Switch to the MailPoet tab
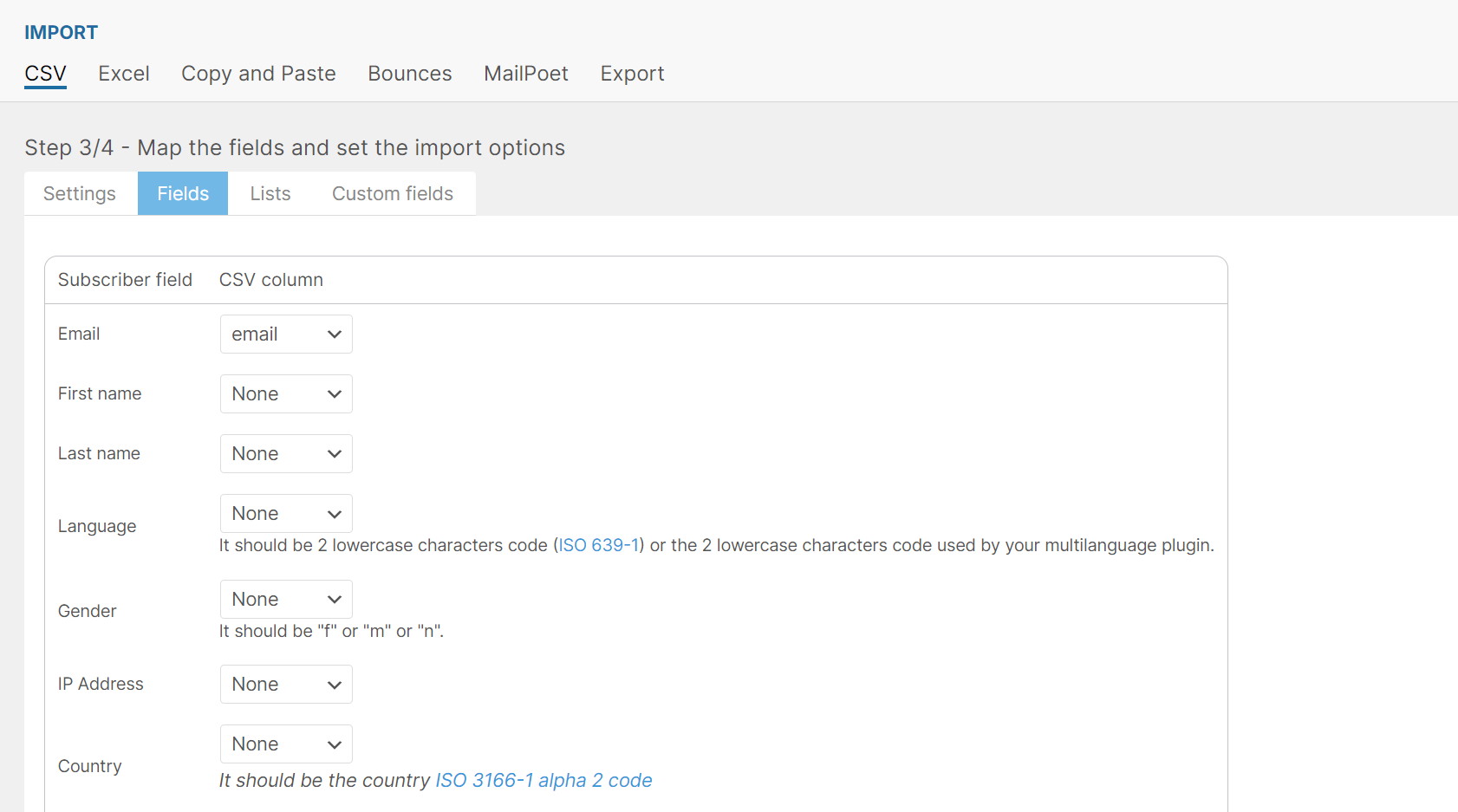This screenshot has height=812, width=1458. click(525, 74)
